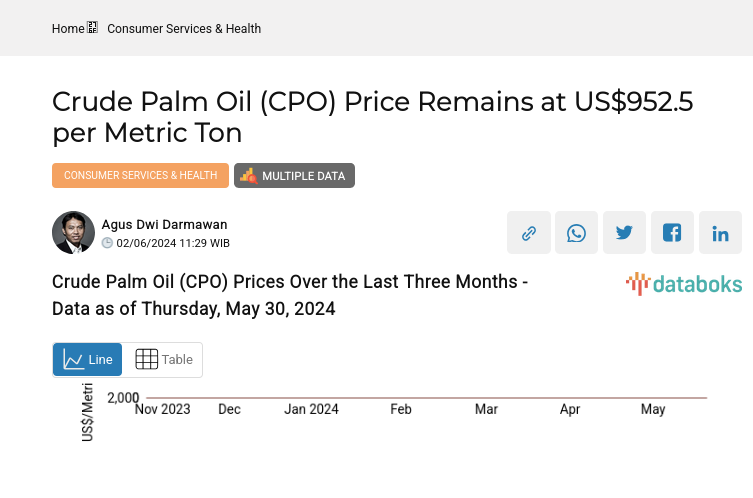Image resolution: width=753 pixels, height=498 pixels.
Task: Click the orange Consumer Services & Health tag
Action: (140, 175)
